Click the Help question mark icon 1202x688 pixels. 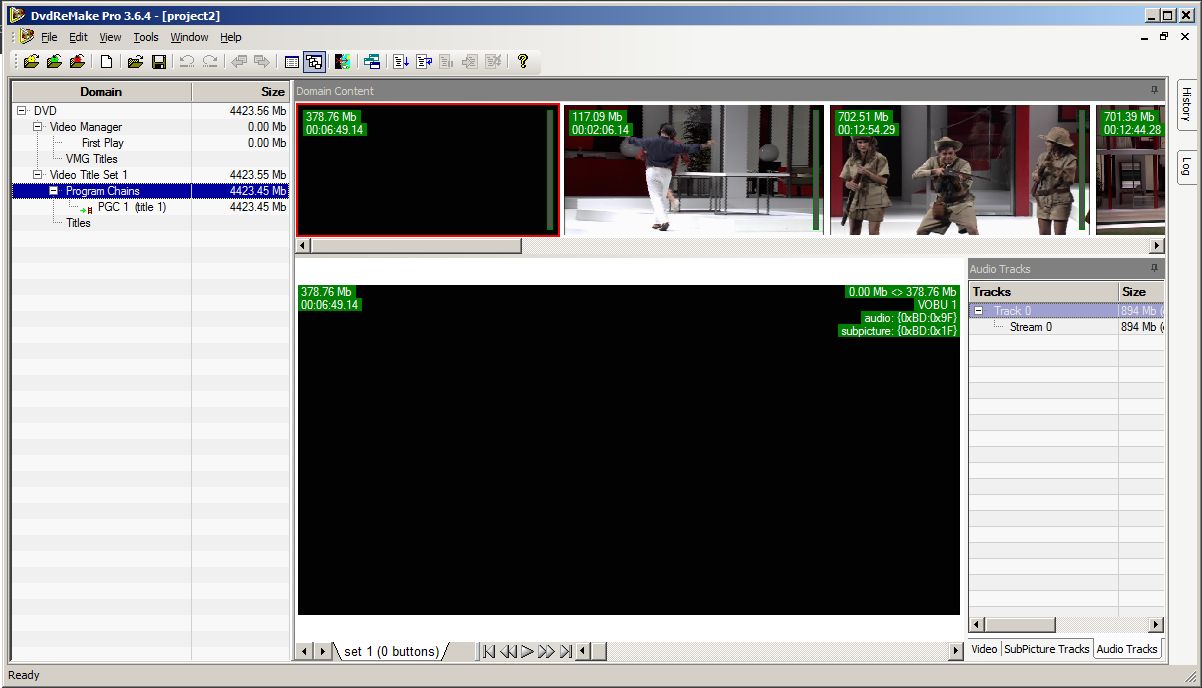click(522, 62)
